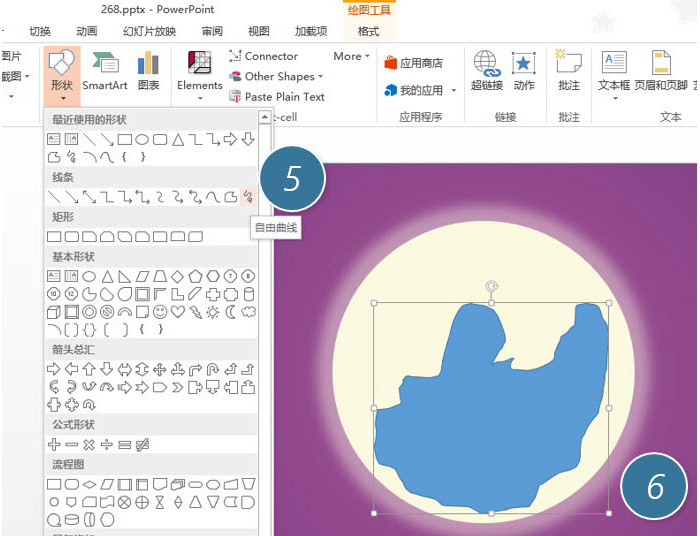Choose the smiley face shape
Viewport: 700px width, 536px height.
click(x=160, y=312)
